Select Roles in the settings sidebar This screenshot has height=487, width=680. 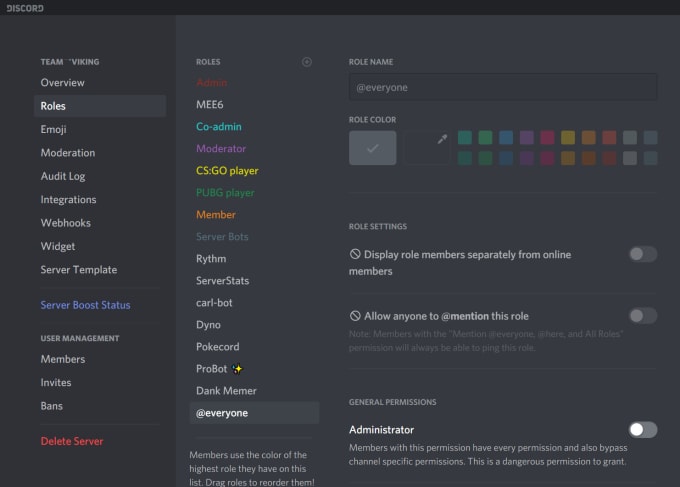click(100, 106)
